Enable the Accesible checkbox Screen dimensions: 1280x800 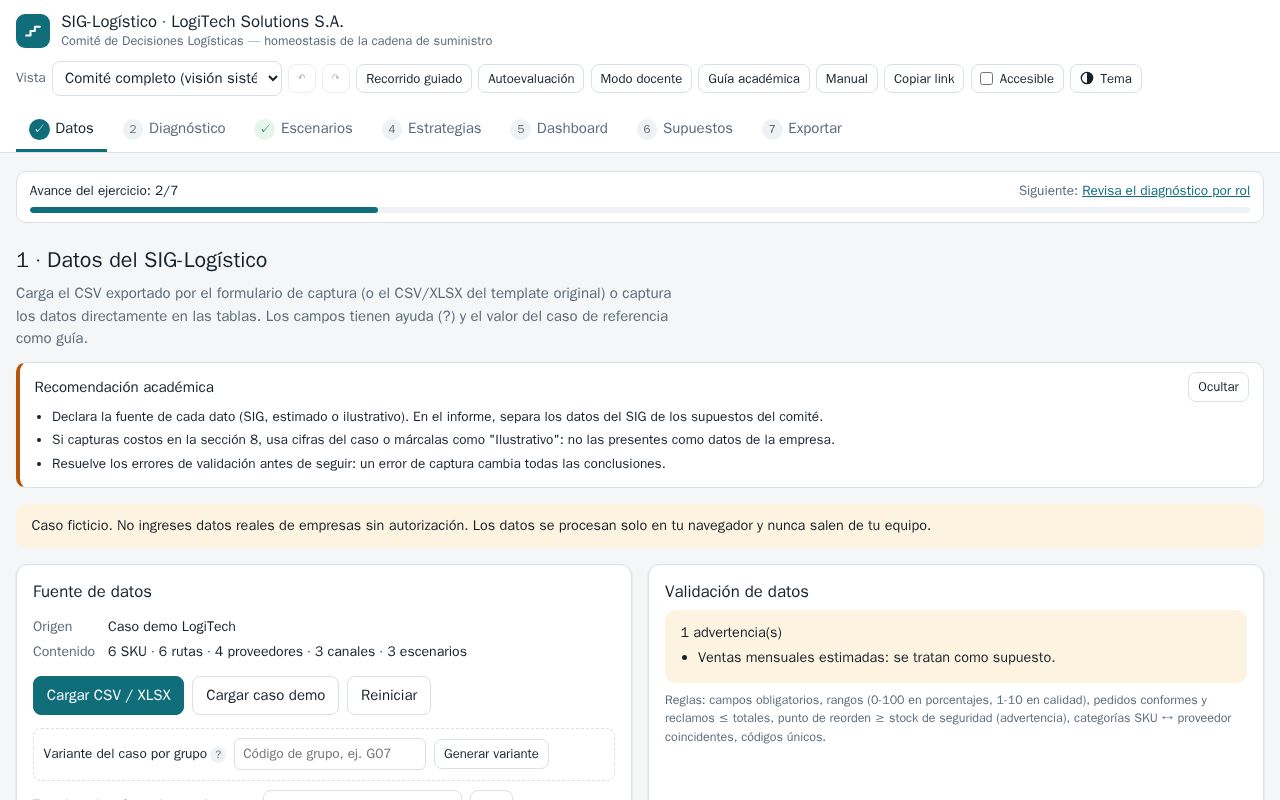click(987, 79)
